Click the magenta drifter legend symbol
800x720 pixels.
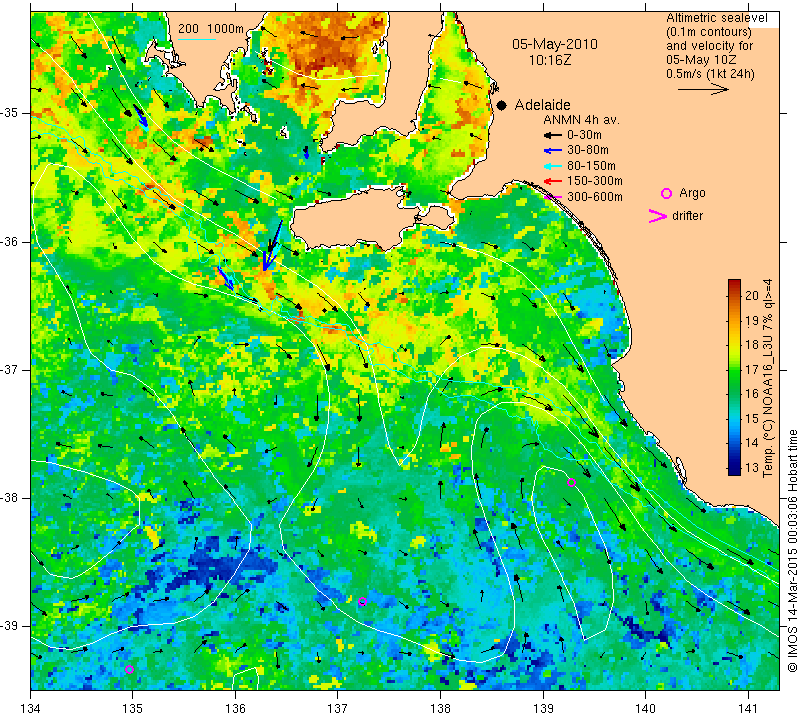coord(658,216)
